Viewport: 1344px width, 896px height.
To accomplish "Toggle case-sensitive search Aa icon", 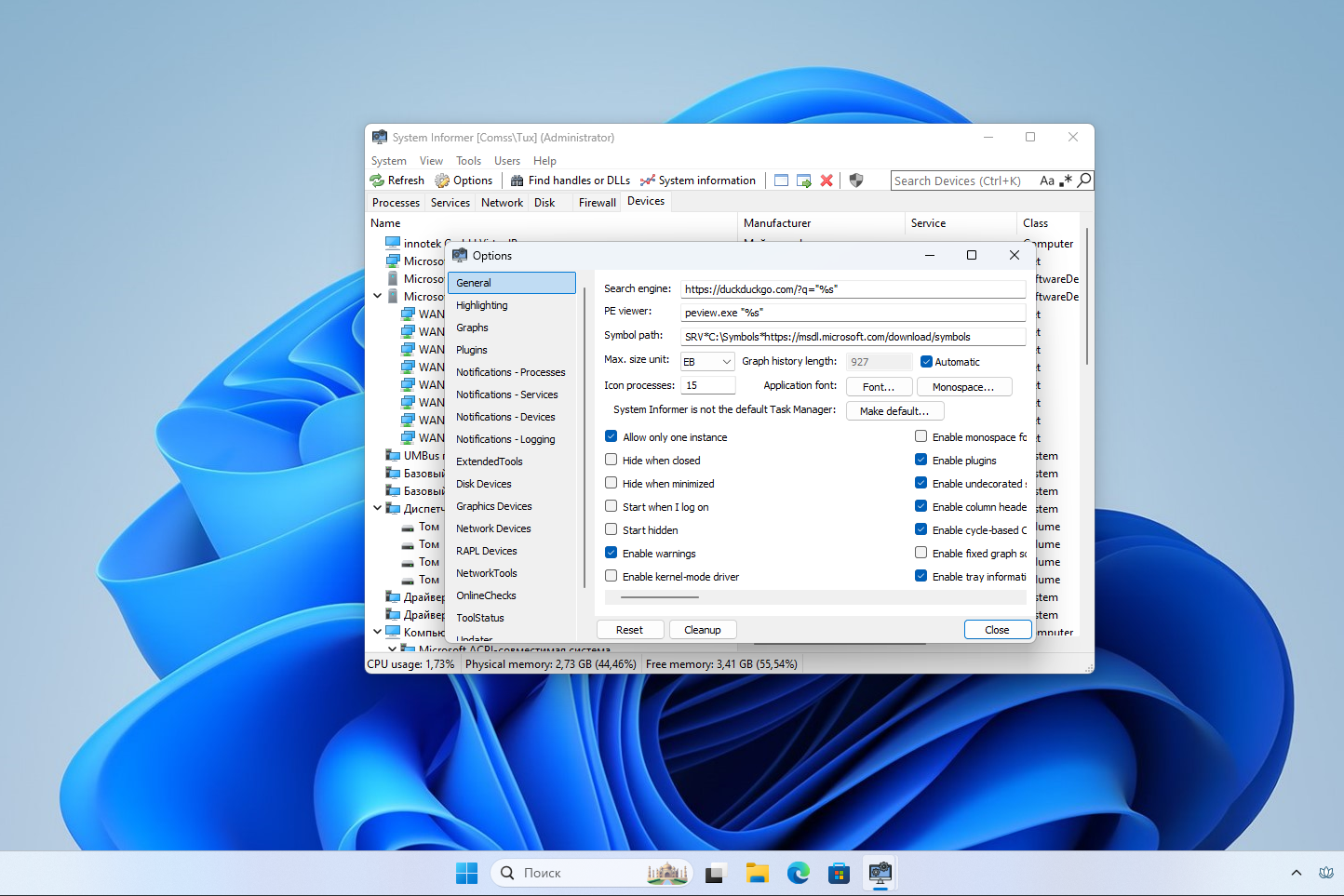I will (x=1047, y=181).
